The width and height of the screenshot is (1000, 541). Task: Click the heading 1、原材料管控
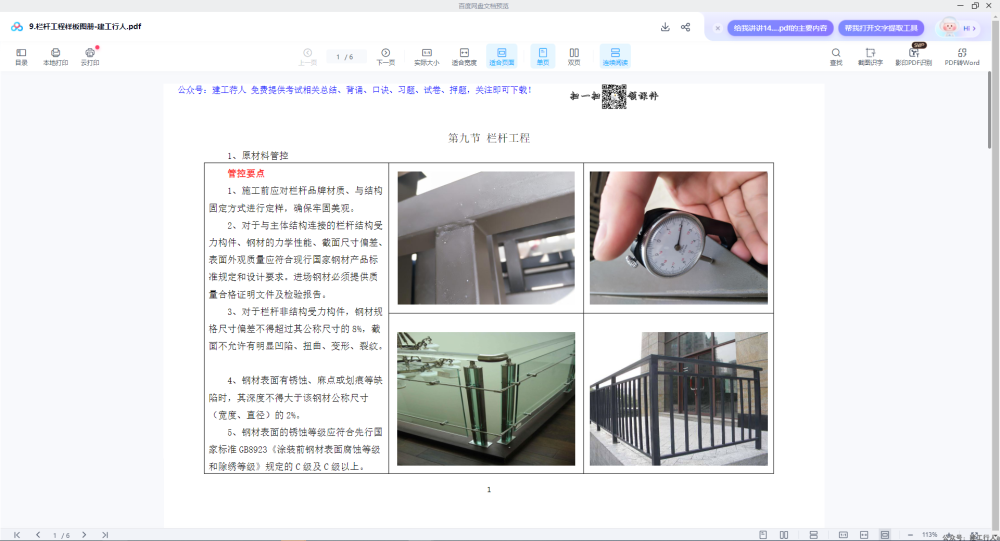258,155
